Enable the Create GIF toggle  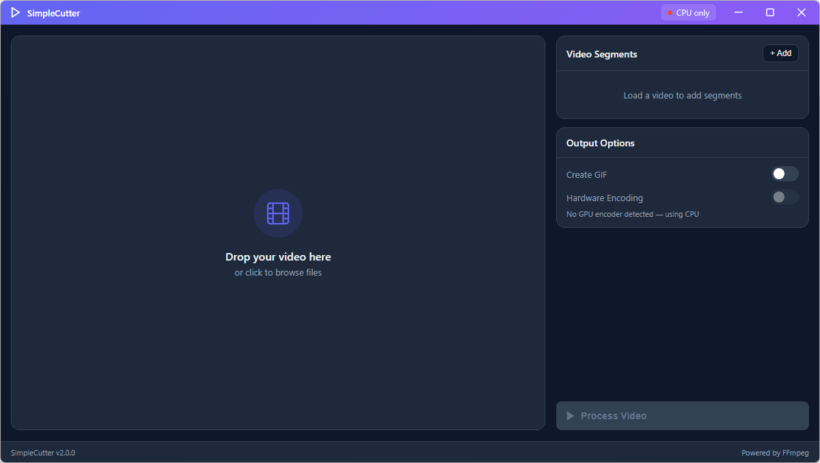tap(784, 174)
